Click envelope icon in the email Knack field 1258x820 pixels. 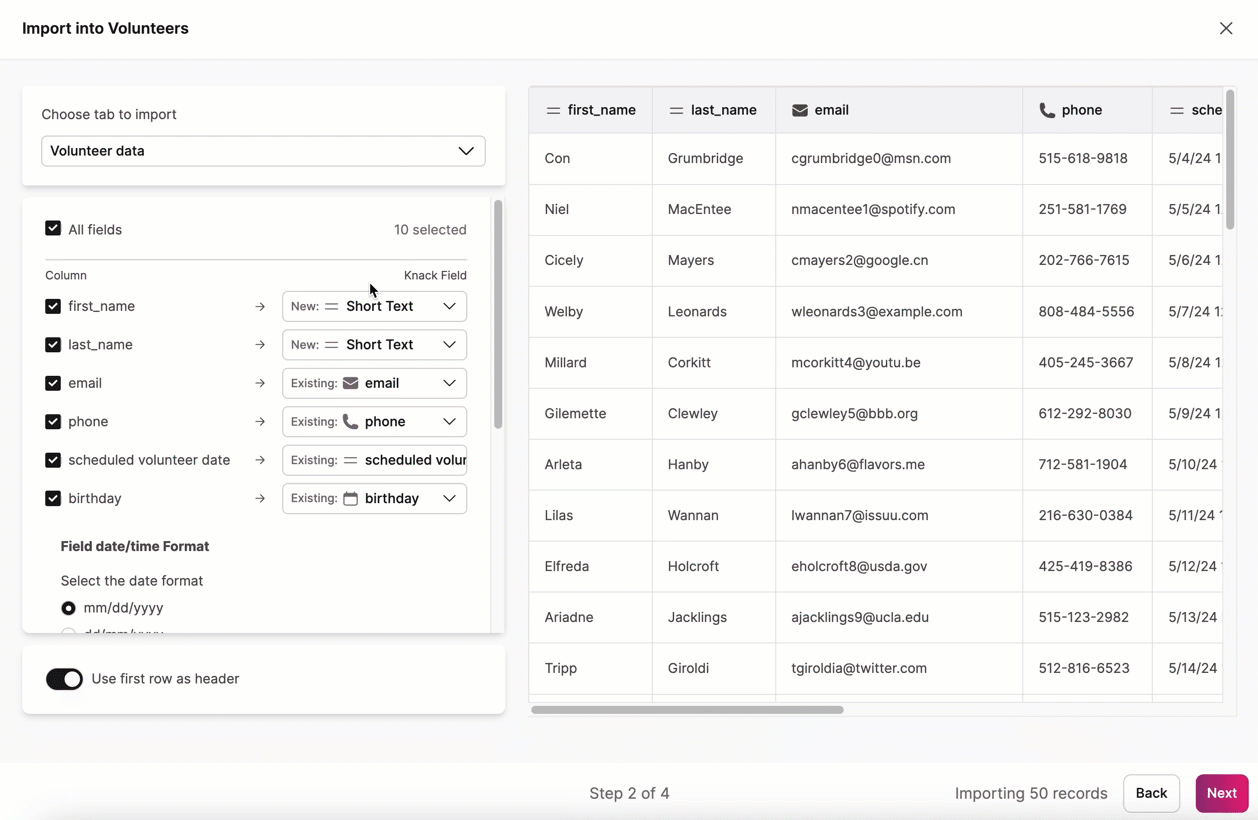click(350, 383)
